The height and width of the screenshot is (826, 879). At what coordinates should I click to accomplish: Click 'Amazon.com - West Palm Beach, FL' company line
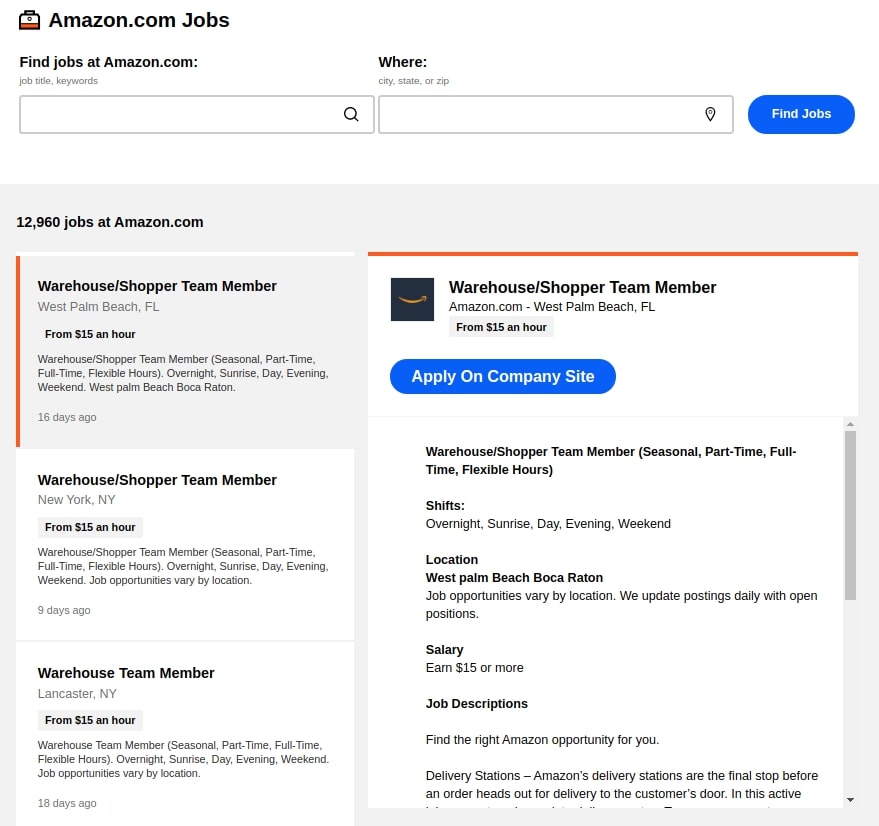pos(552,307)
